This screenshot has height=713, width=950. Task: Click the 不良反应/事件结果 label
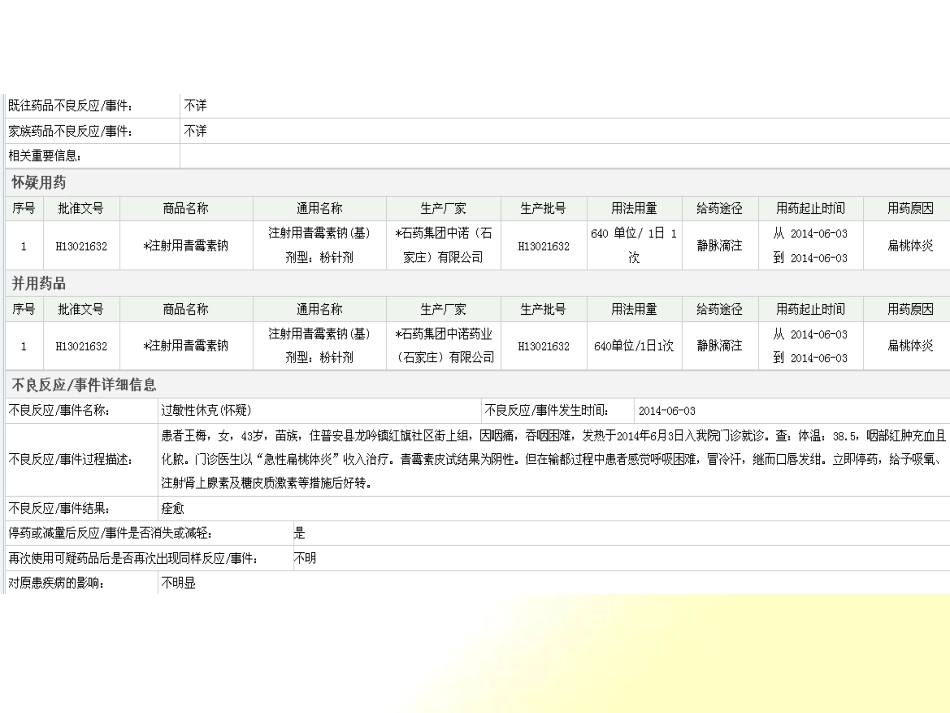(59, 508)
